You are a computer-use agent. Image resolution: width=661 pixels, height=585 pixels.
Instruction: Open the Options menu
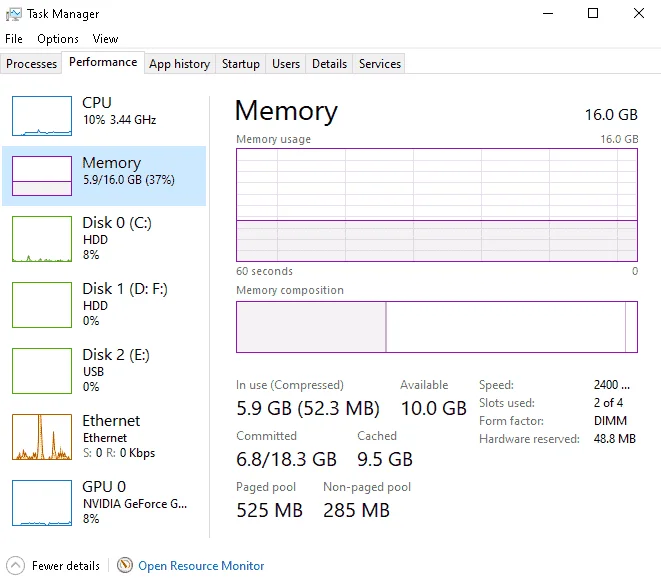tap(58, 39)
